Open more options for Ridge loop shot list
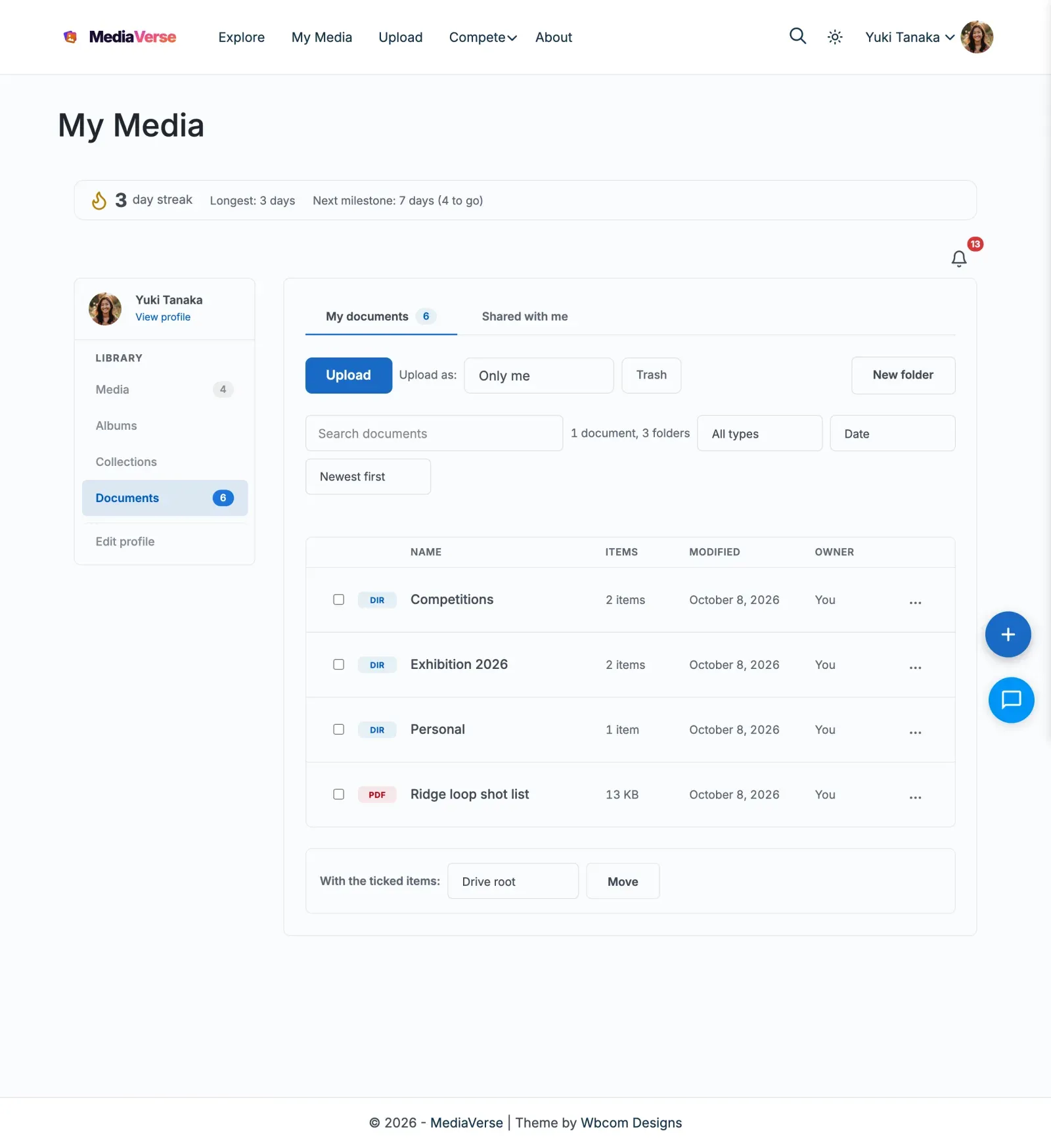Image resolution: width=1051 pixels, height=1148 pixels. point(915,796)
